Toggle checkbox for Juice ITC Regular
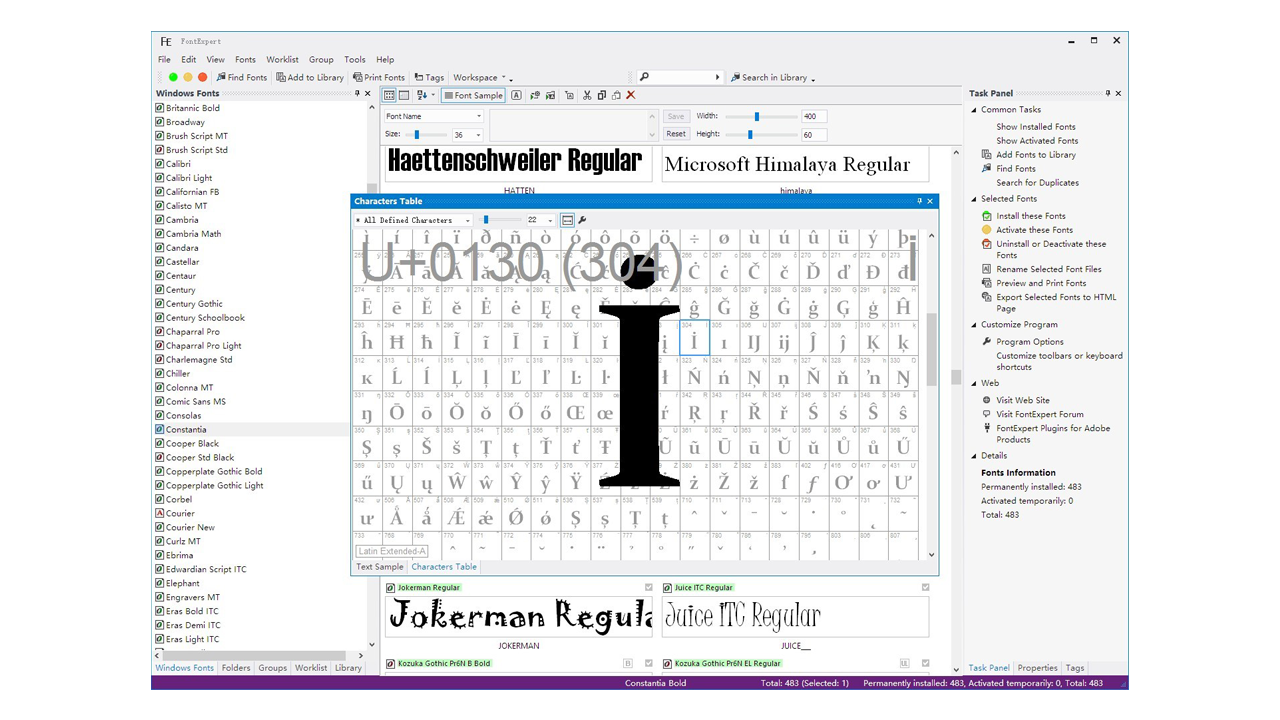 926,588
